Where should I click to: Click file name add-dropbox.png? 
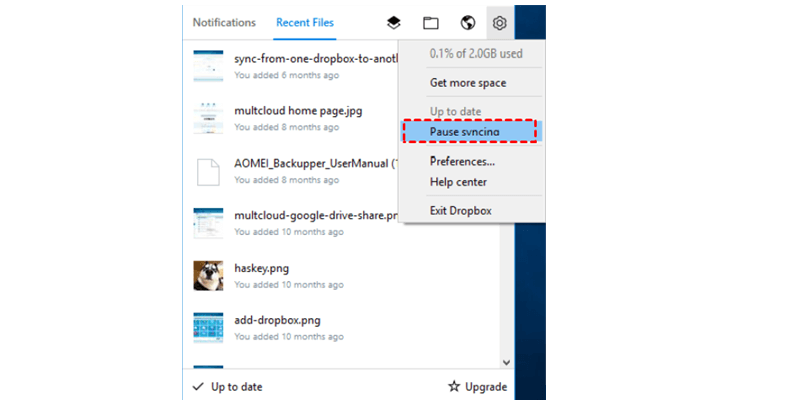(277, 320)
